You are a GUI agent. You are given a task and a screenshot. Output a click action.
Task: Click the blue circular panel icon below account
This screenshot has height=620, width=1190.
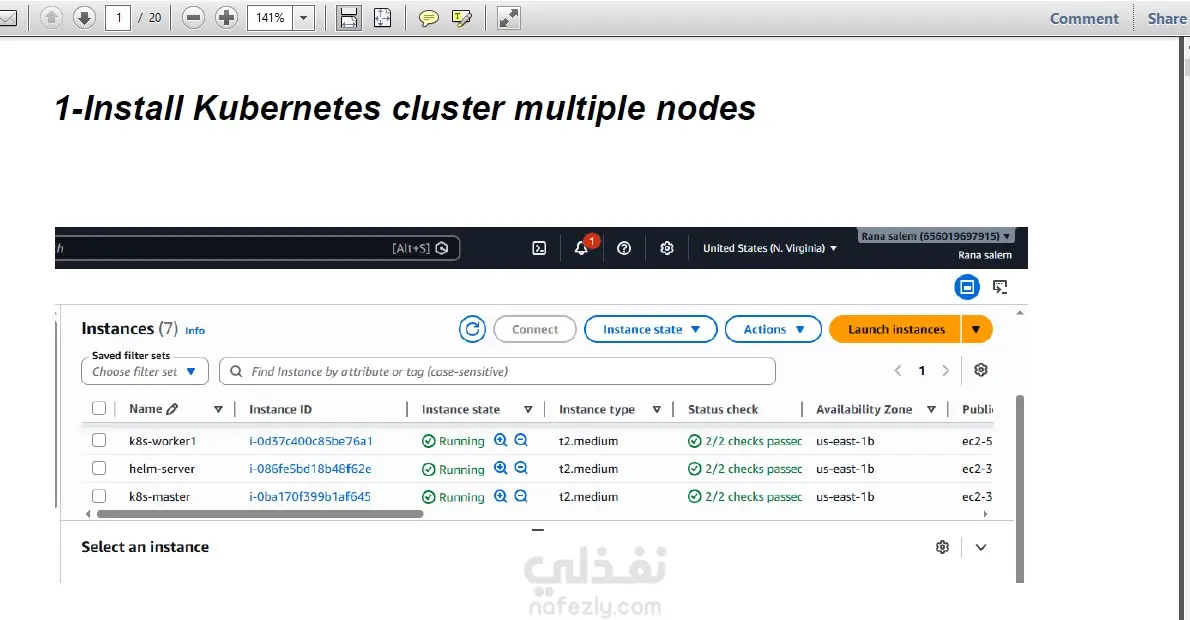[x=967, y=287]
